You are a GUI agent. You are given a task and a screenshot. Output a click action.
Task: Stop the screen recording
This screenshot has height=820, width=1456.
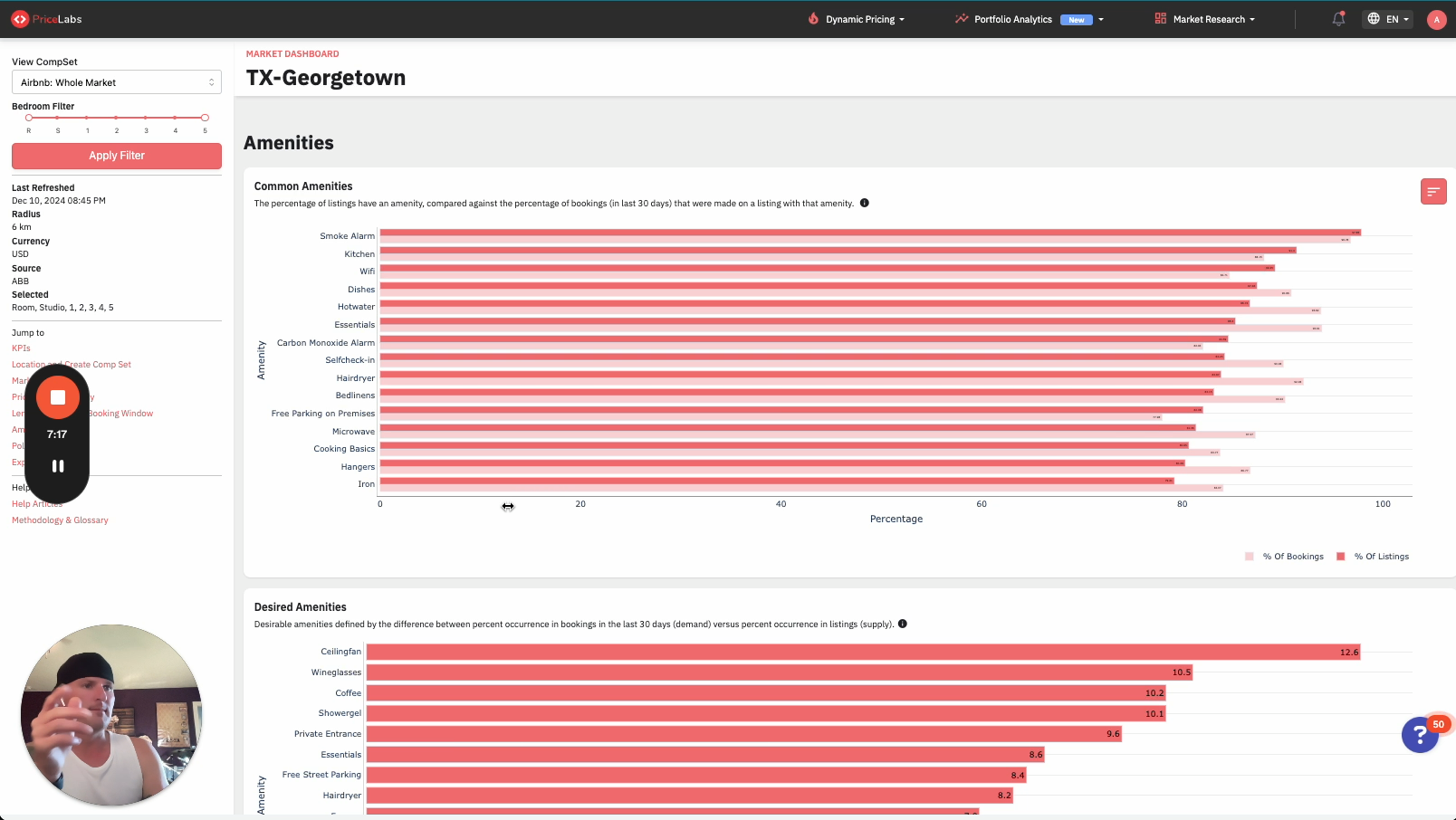click(x=58, y=397)
